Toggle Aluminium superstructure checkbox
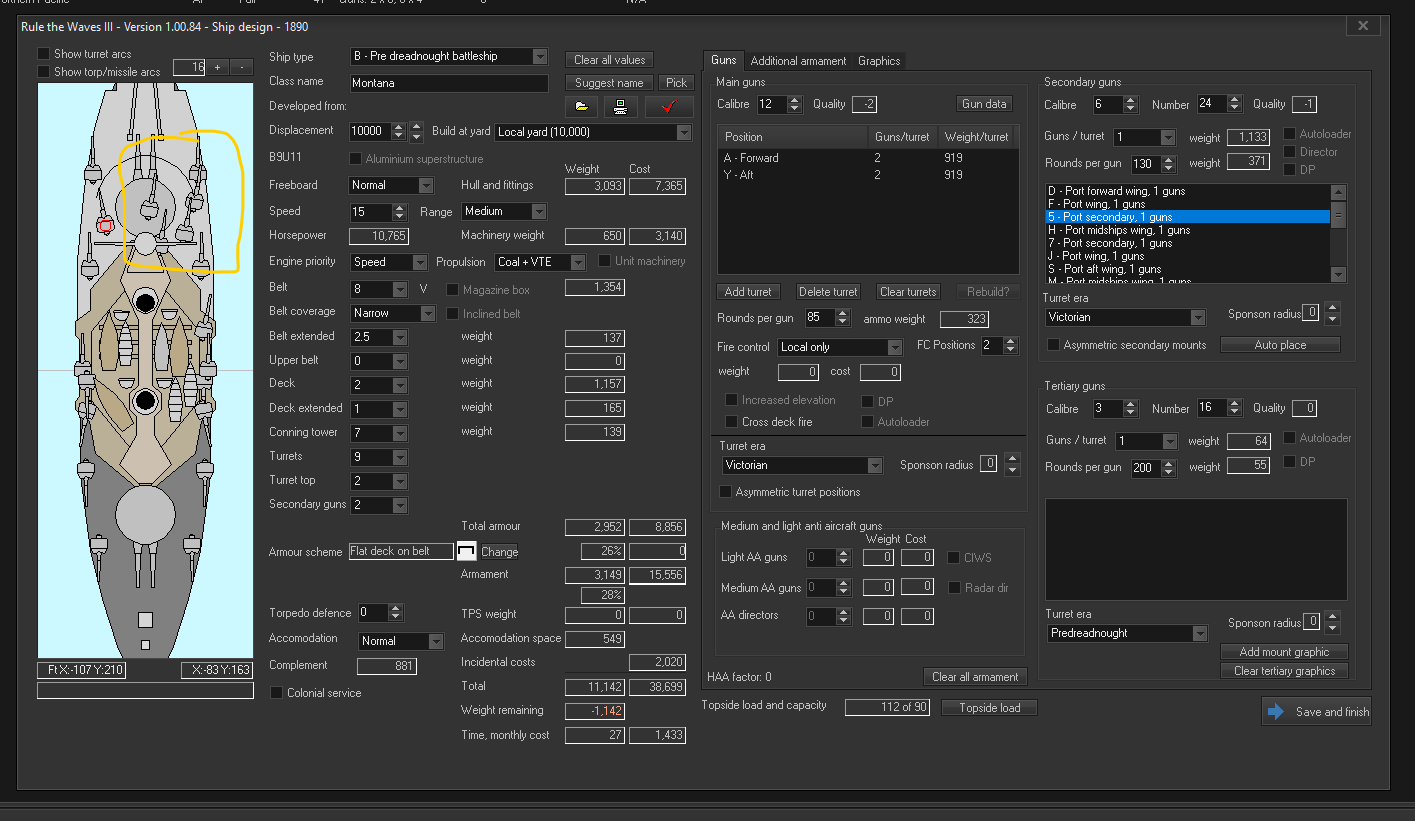 click(x=355, y=159)
